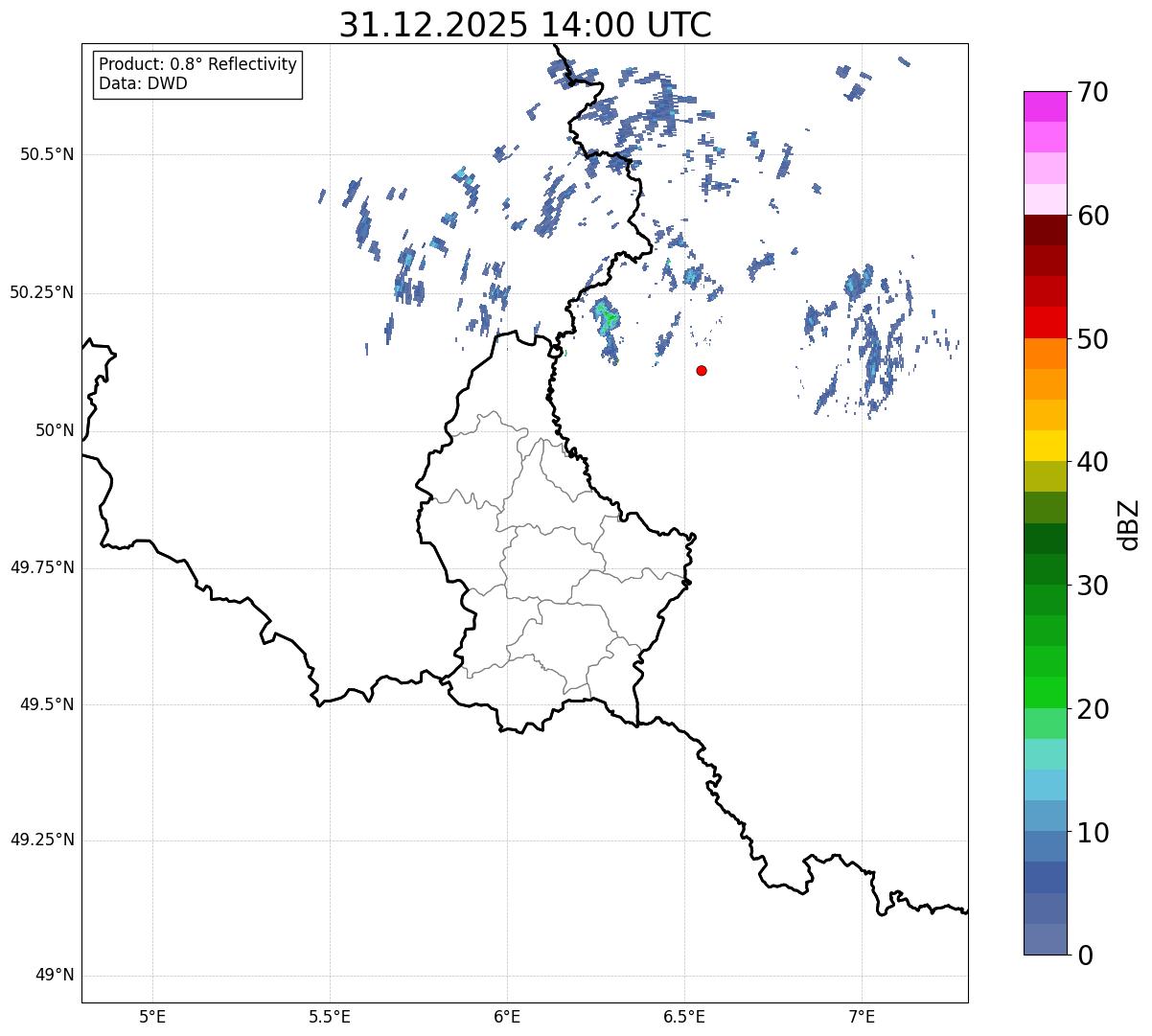Viewport: 1152px width, 1036px height.
Task: Click the Data: DWD text
Action: point(143,83)
